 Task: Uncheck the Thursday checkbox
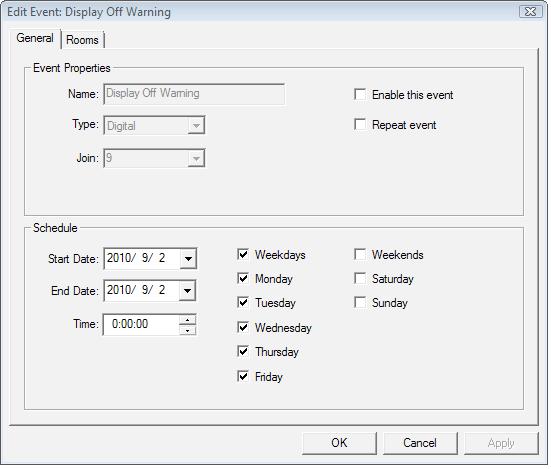[x=243, y=351]
